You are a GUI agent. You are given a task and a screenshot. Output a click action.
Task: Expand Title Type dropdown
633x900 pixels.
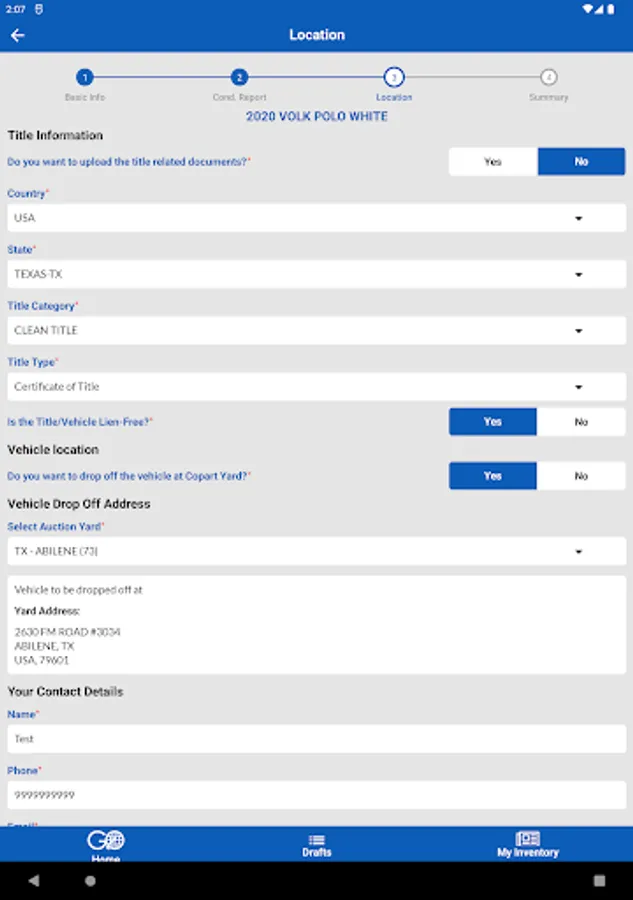(x=316, y=387)
